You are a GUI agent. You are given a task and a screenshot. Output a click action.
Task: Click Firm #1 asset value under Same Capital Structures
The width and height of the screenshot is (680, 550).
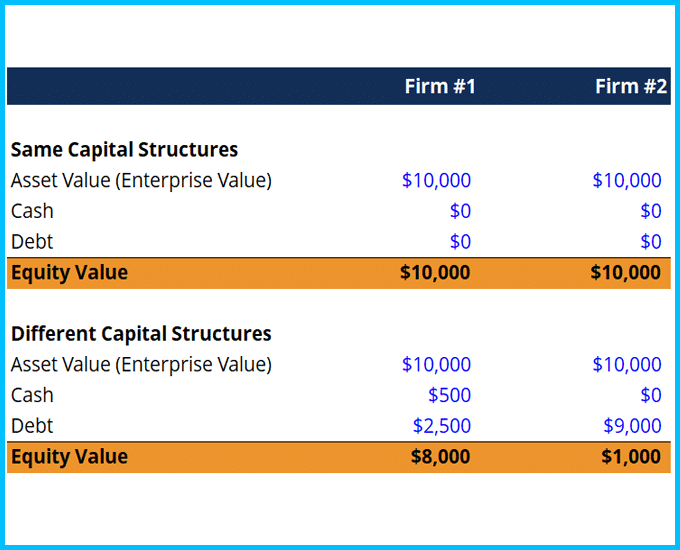436,181
